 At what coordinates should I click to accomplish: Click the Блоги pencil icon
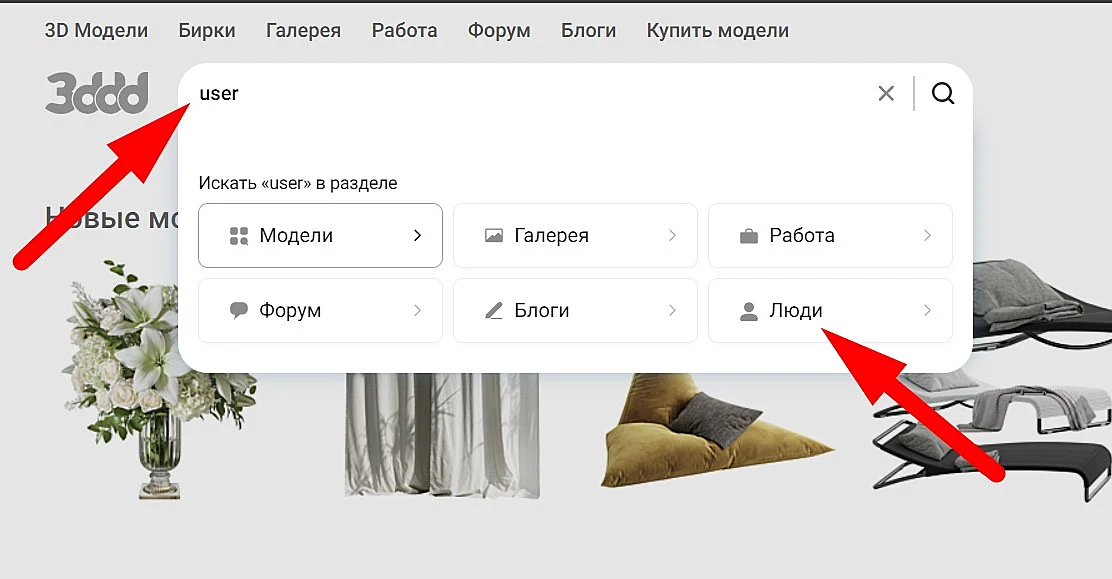[x=494, y=310]
